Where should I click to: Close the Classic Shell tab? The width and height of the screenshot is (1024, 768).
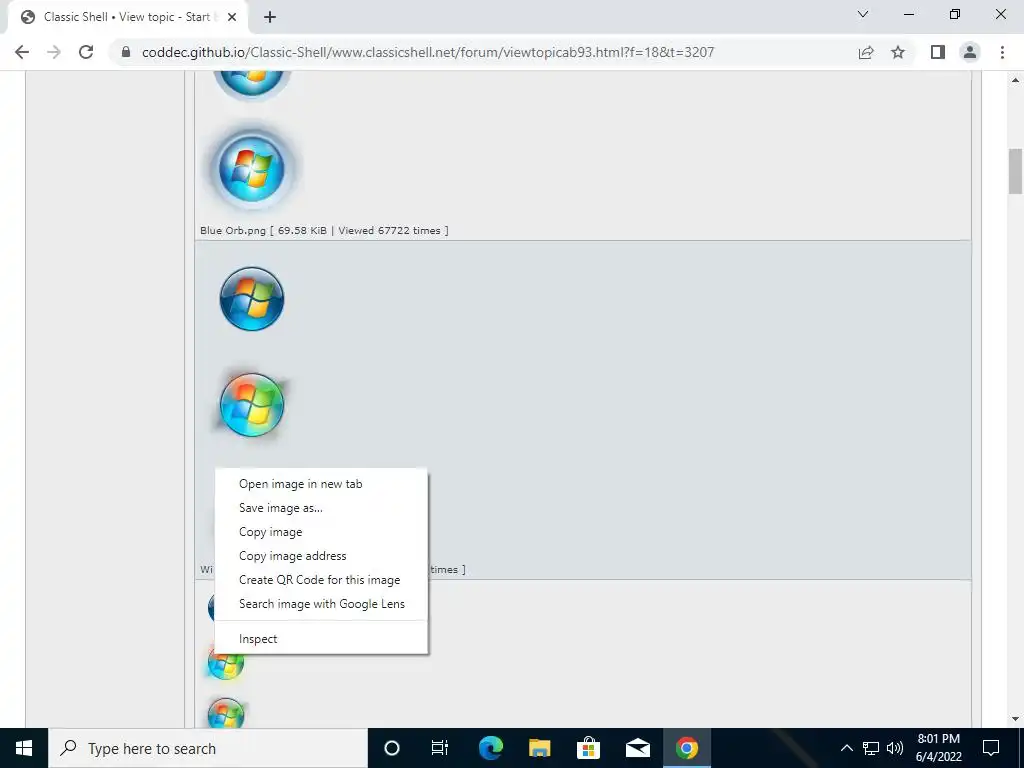pos(232,17)
